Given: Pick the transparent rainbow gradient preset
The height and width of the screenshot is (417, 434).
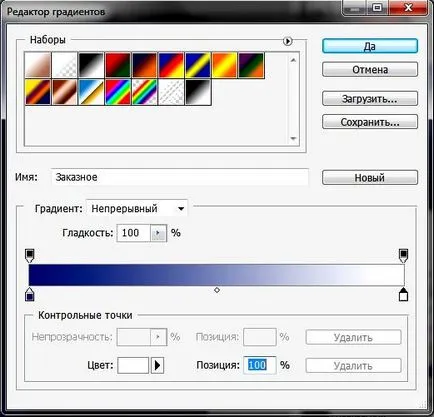Looking at the screenshot, I should [145, 92].
